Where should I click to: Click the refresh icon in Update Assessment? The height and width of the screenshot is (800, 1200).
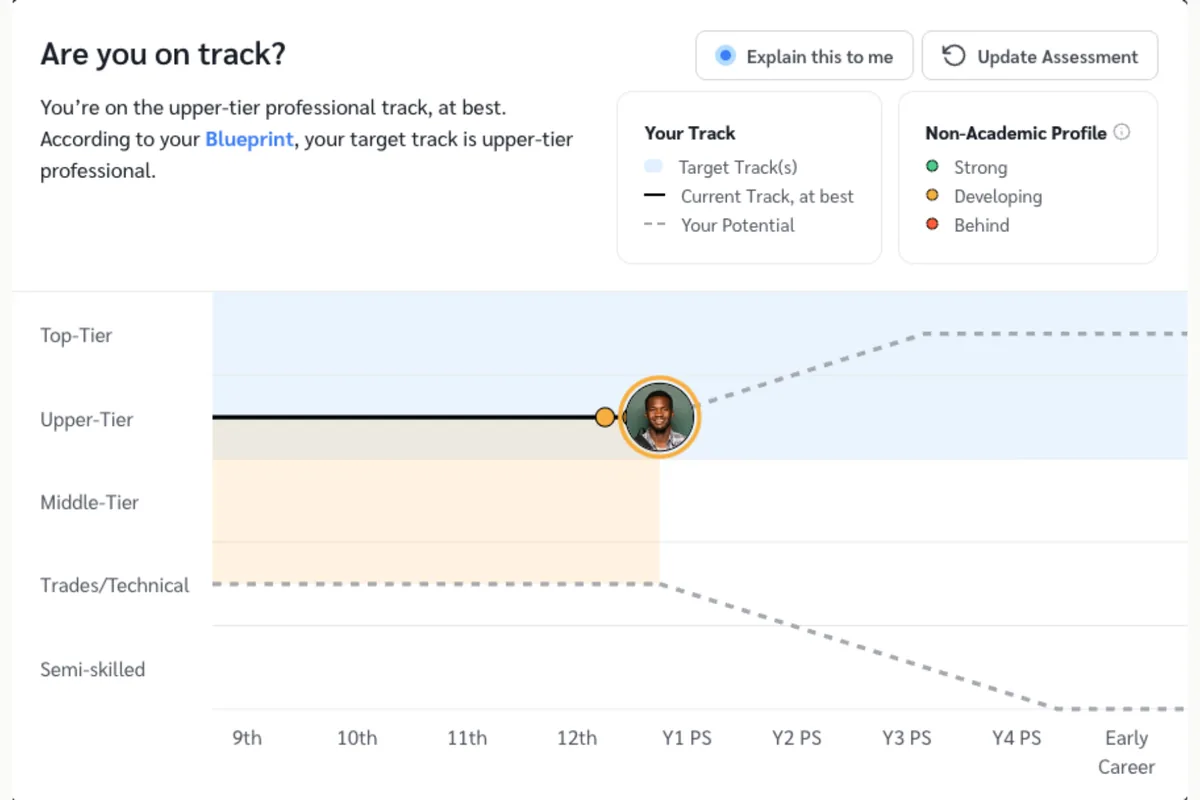954,56
